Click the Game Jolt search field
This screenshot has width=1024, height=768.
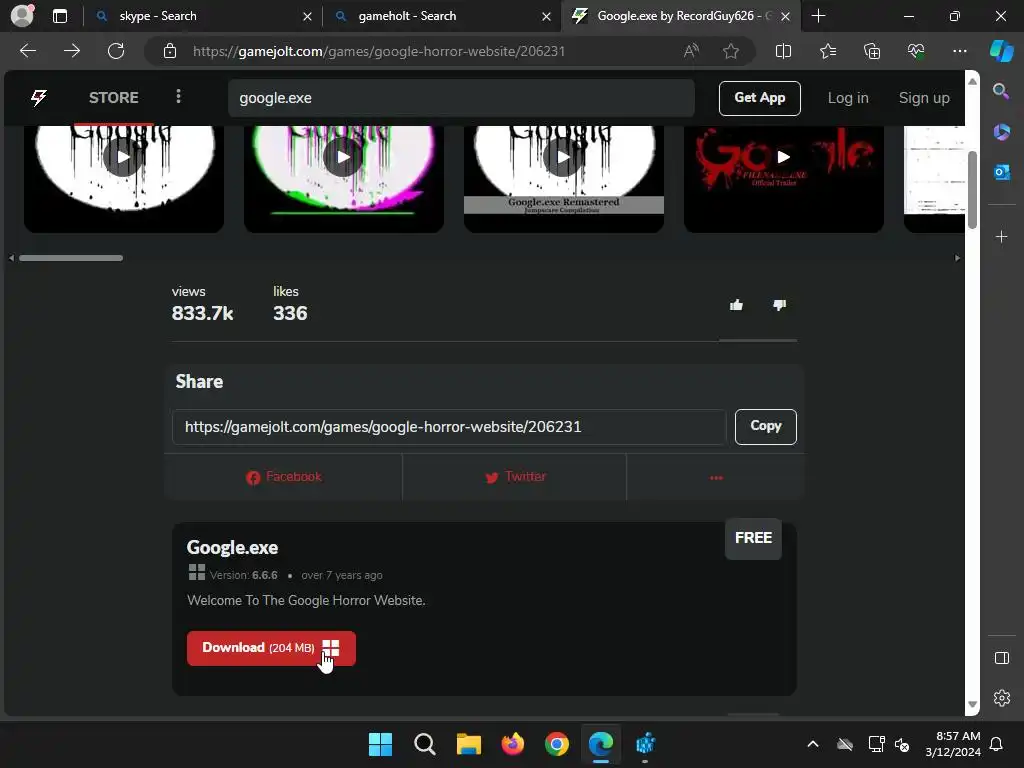pos(461,98)
